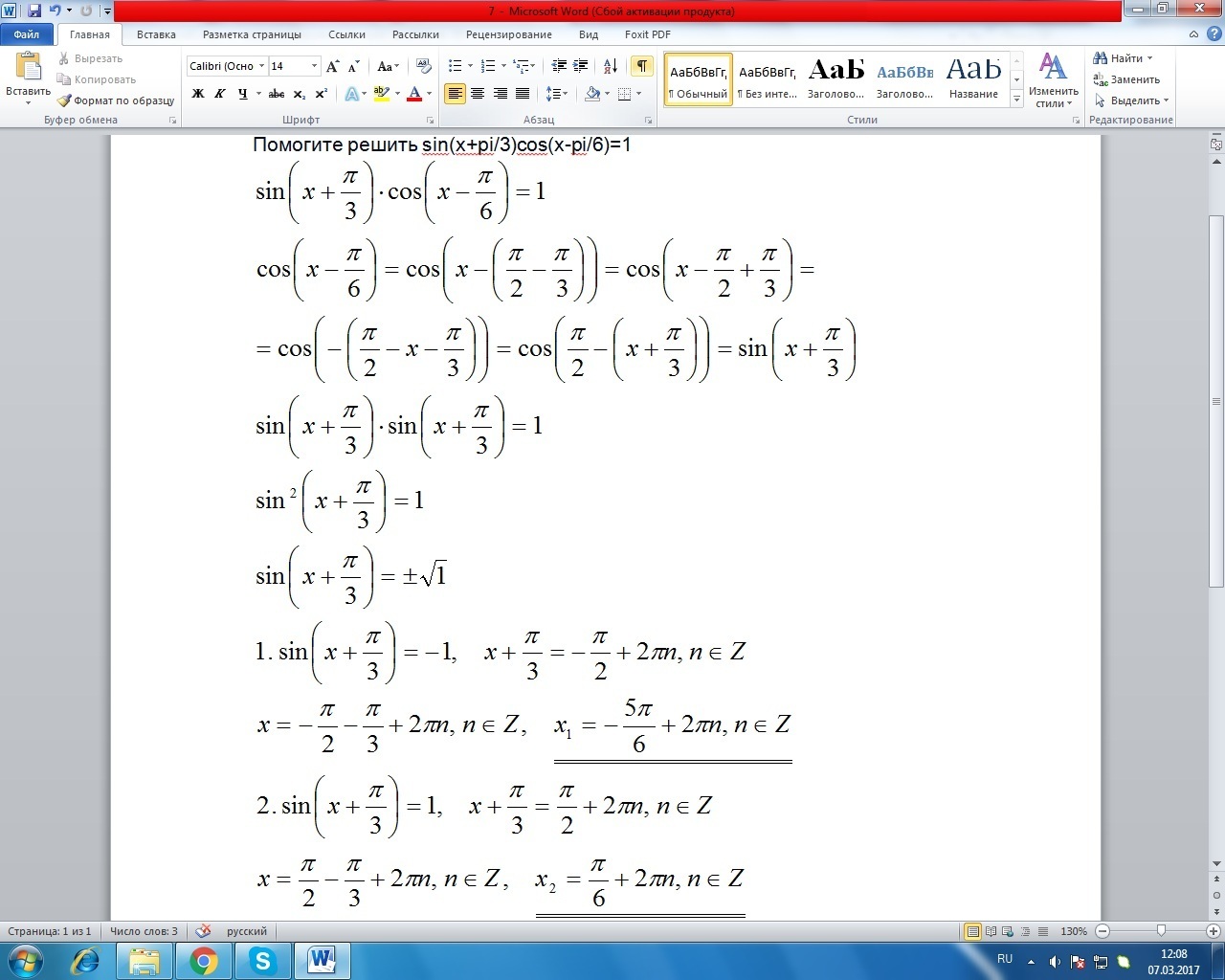This screenshot has width=1225, height=980.
Task: Click the zoom slider handle
Action: point(1161,931)
